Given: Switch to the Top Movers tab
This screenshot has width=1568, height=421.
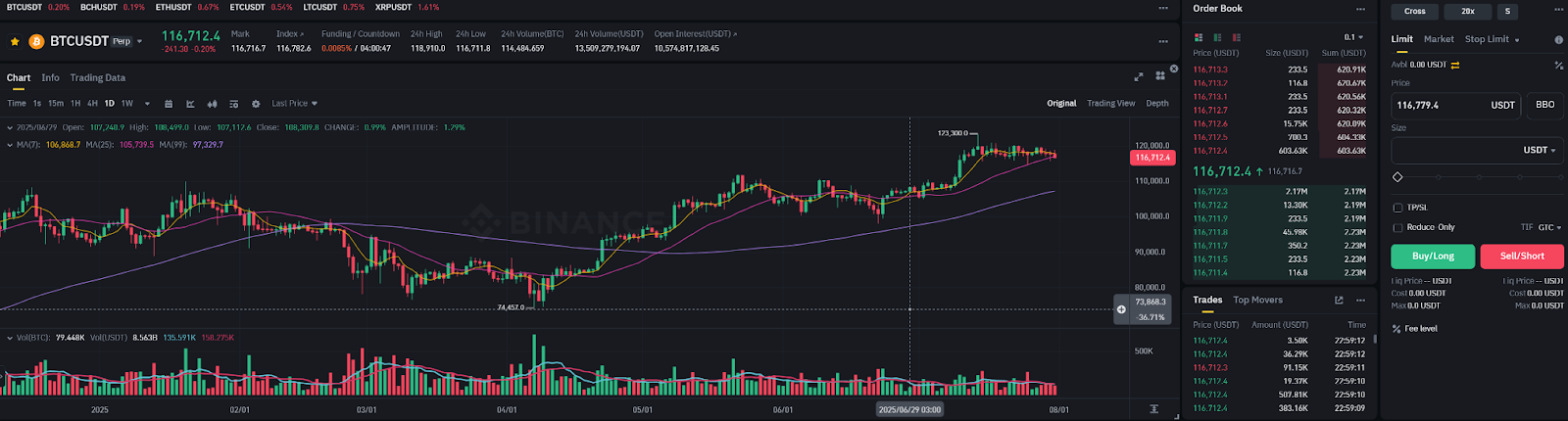Looking at the screenshot, I should [x=1257, y=300].
